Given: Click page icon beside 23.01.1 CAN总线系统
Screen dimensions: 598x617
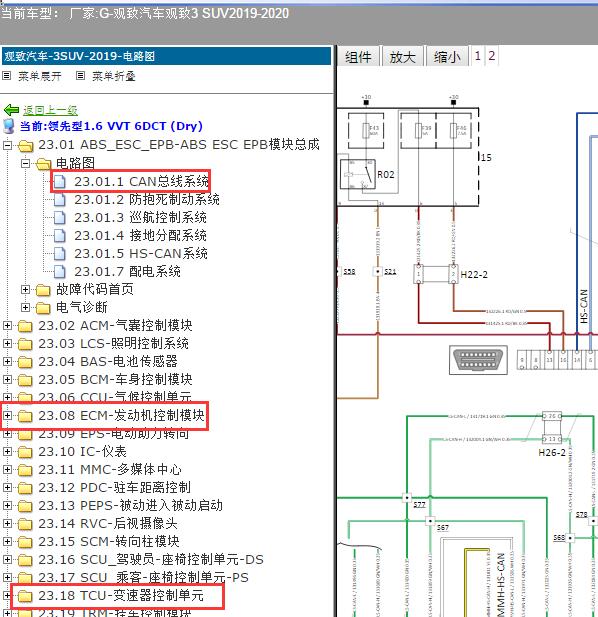Looking at the screenshot, I should click(59, 181).
